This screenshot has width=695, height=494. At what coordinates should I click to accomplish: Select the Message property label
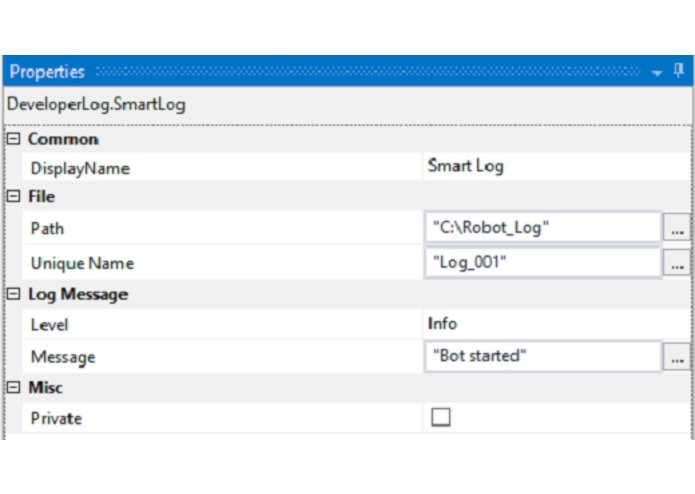coord(63,357)
